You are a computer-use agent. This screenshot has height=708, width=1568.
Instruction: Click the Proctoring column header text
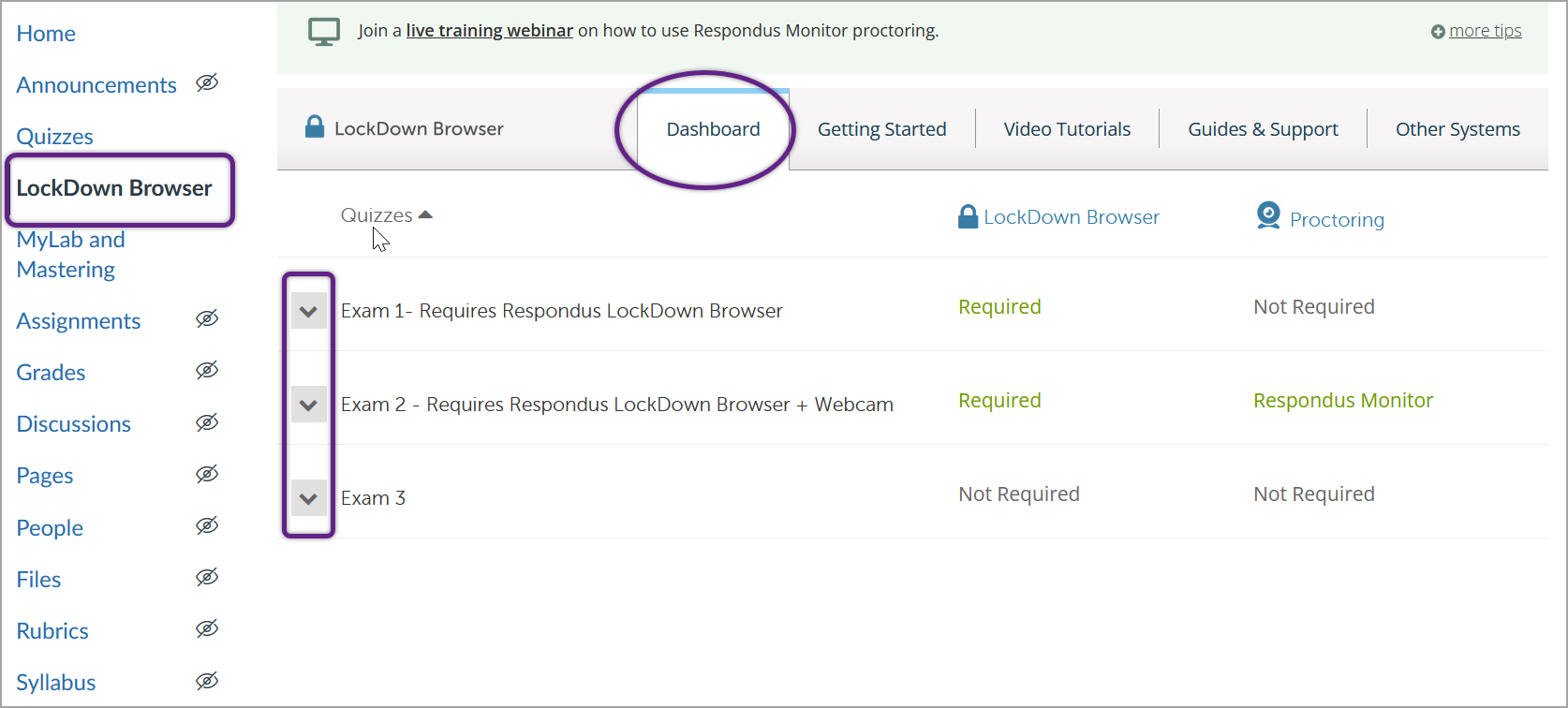[1337, 220]
